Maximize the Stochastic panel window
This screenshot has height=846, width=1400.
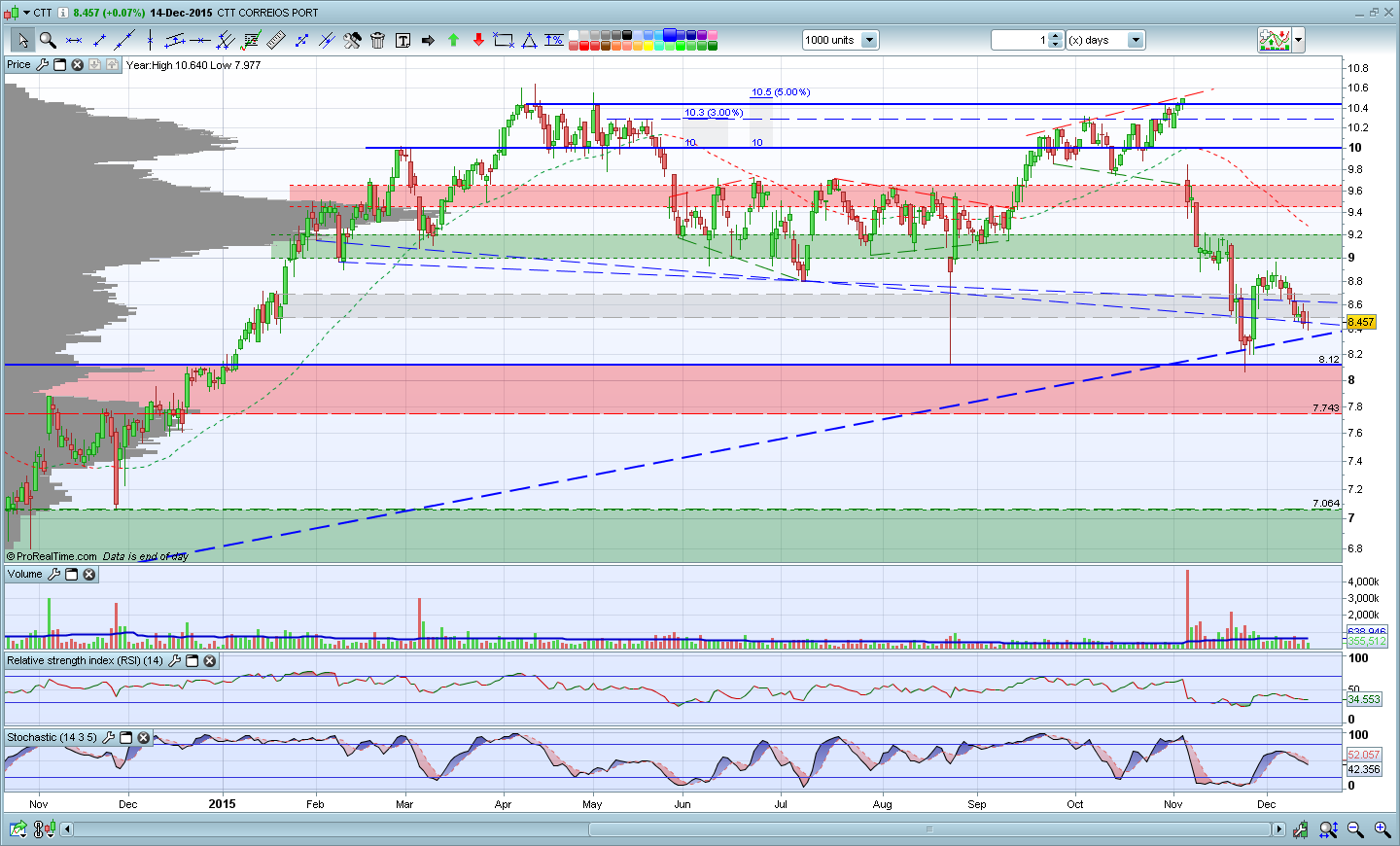[126, 738]
